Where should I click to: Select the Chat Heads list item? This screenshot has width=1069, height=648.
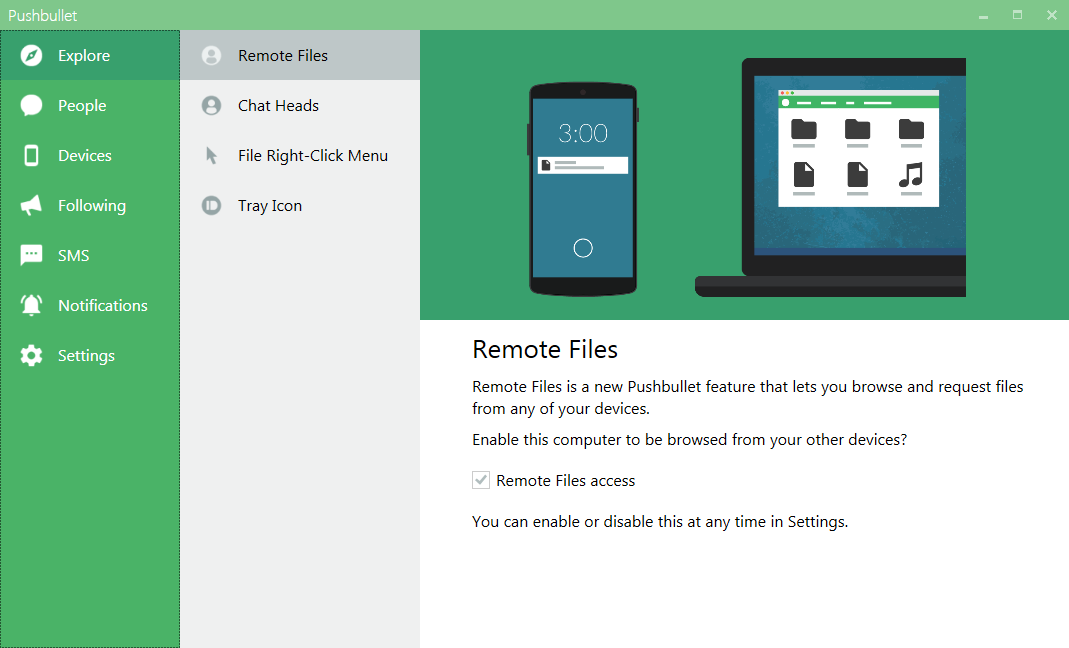[x=300, y=106]
